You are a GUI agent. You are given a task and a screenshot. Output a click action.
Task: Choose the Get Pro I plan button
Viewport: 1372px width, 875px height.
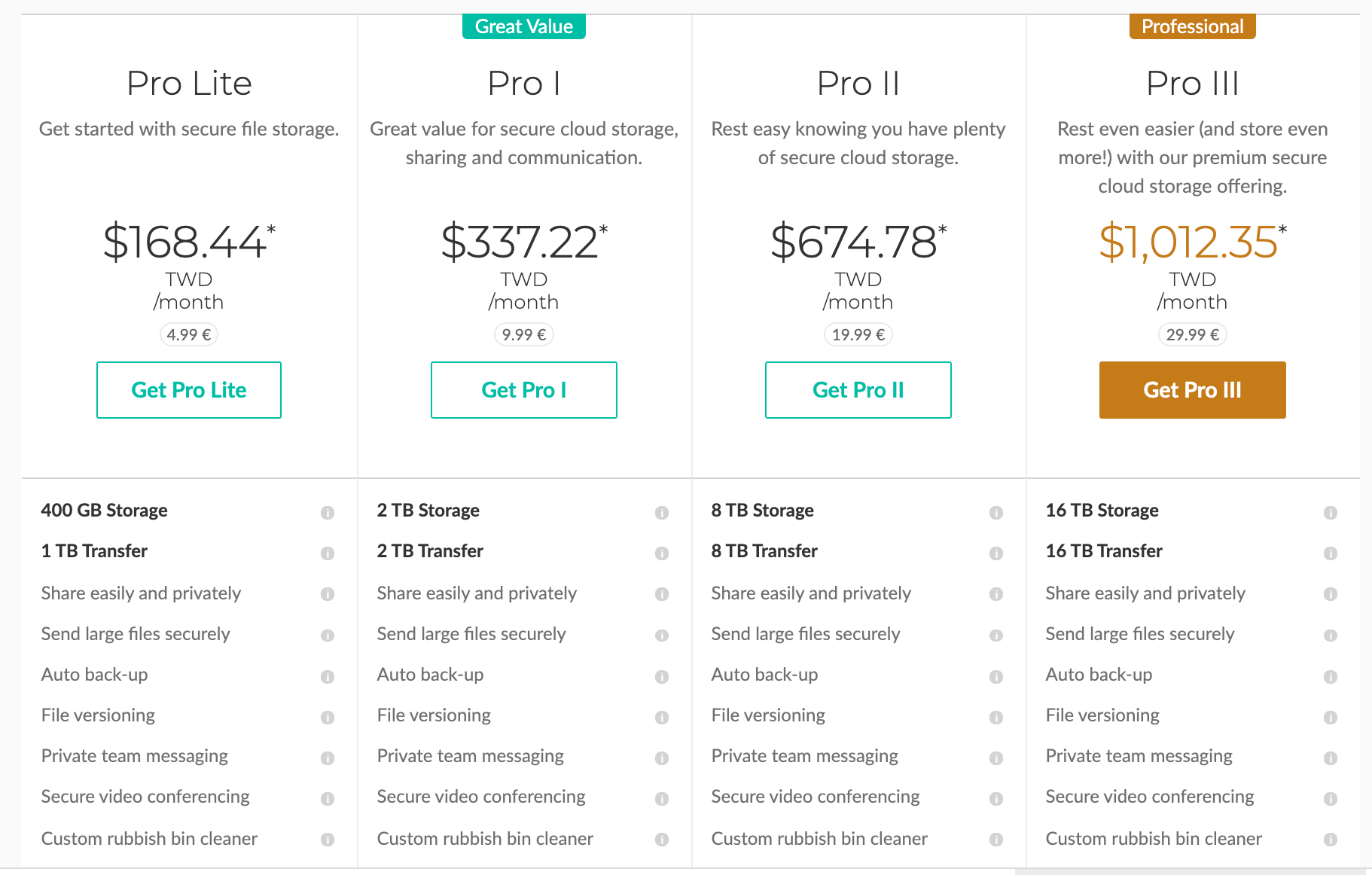[524, 390]
